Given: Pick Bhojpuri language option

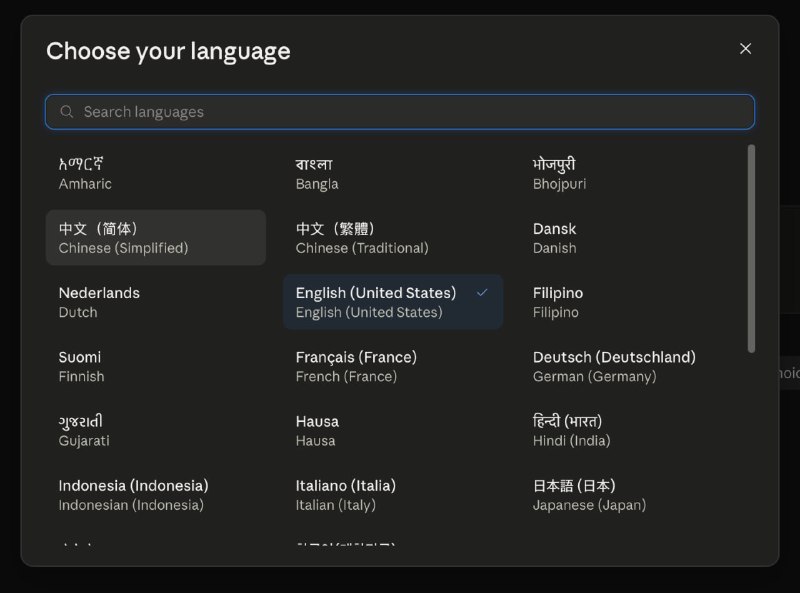Looking at the screenshot, I should (x=630, y=174).
